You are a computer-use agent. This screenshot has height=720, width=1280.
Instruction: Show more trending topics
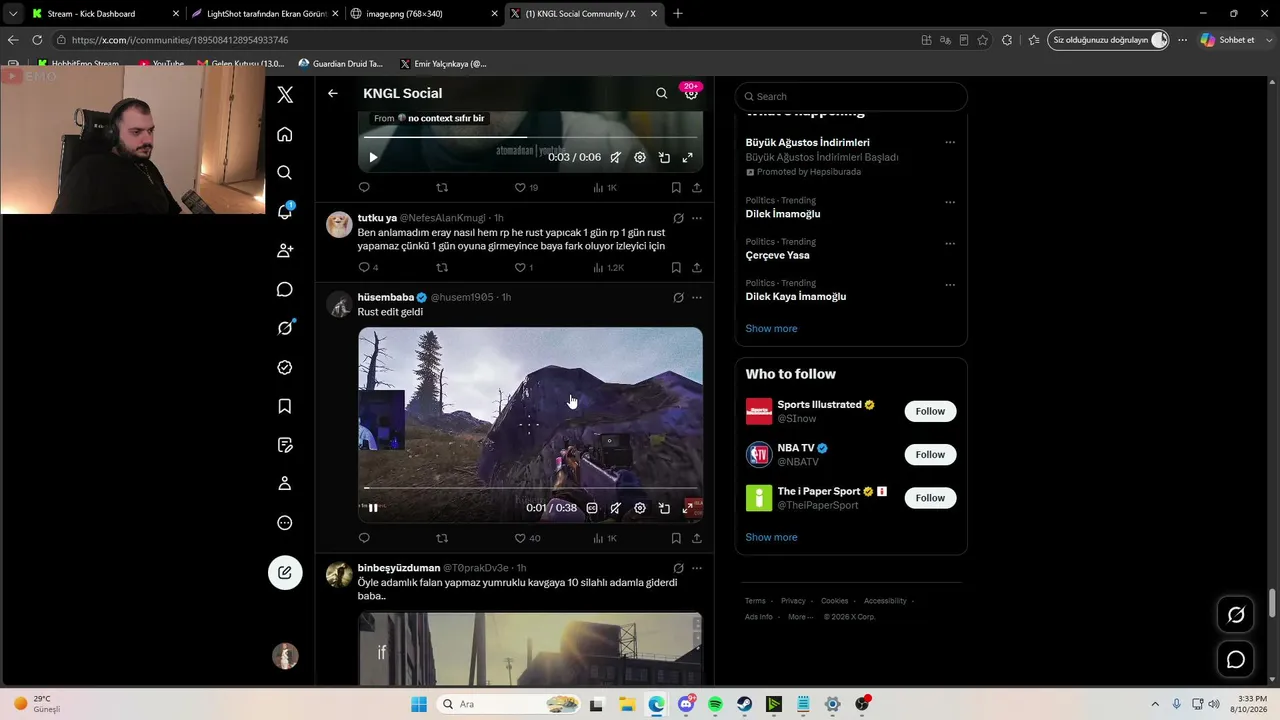pos(771,328)
